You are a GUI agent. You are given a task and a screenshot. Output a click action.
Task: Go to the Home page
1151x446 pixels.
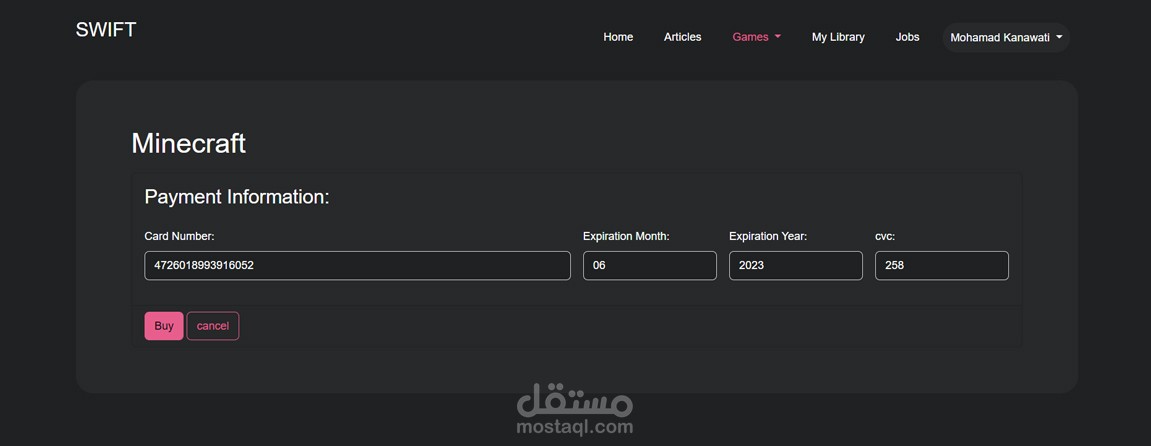(618, 37)
